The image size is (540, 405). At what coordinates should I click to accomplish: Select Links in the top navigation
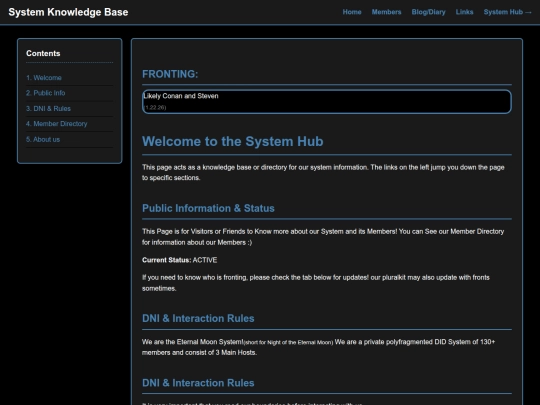pyautogui.click(x=464, y=12)
